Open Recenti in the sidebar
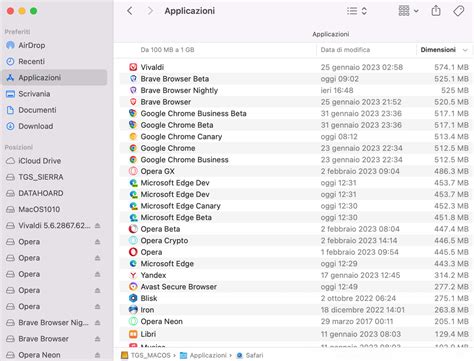The image size is (474, 361). (54, 61)
